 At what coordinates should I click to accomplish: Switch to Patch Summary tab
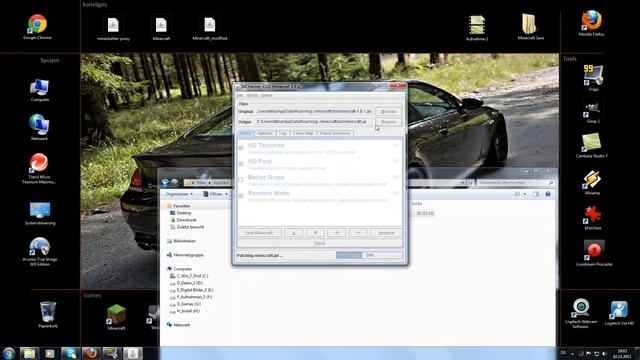335,133
